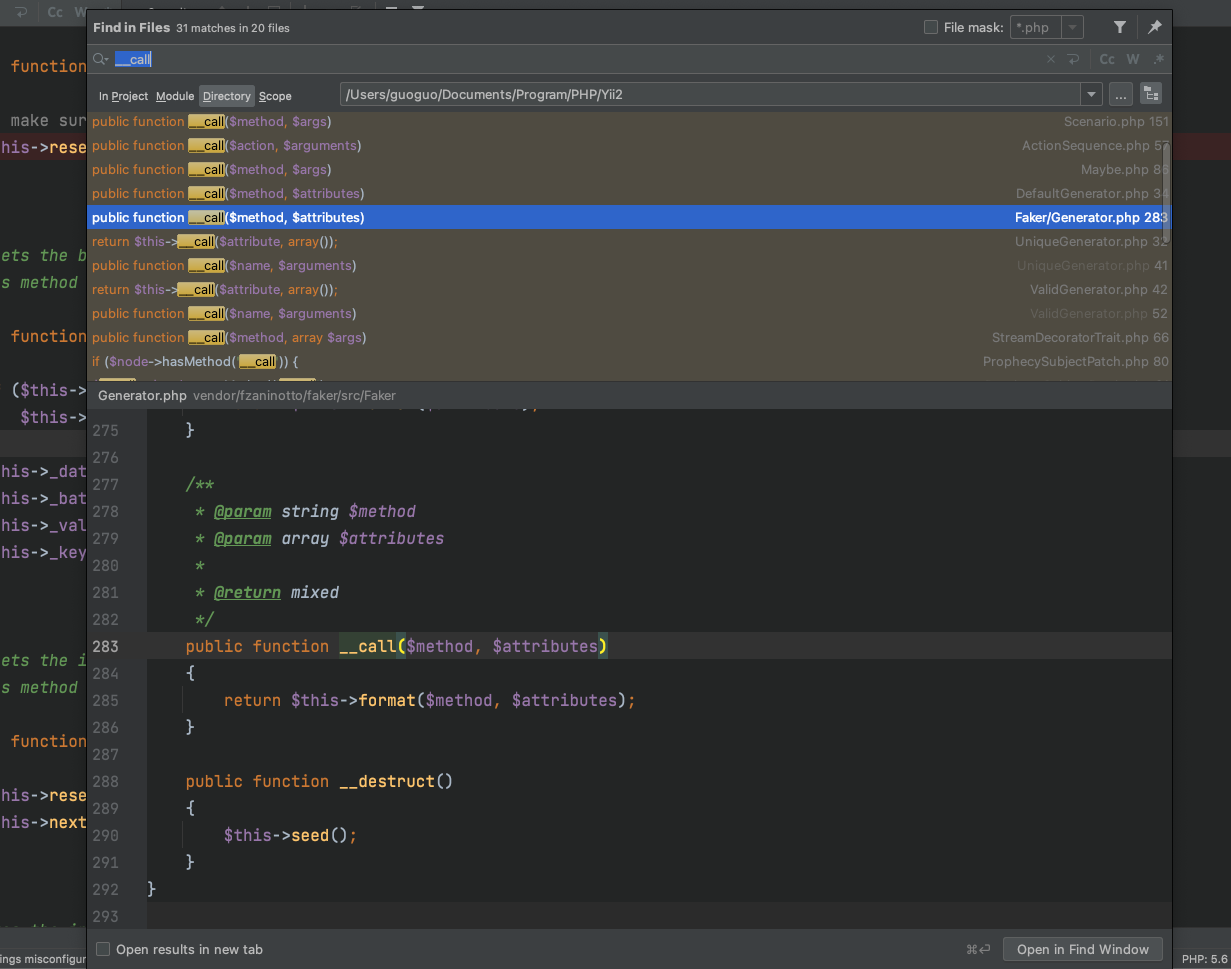
Task: Select the Scope tab
Action: (x=275, y=96)
